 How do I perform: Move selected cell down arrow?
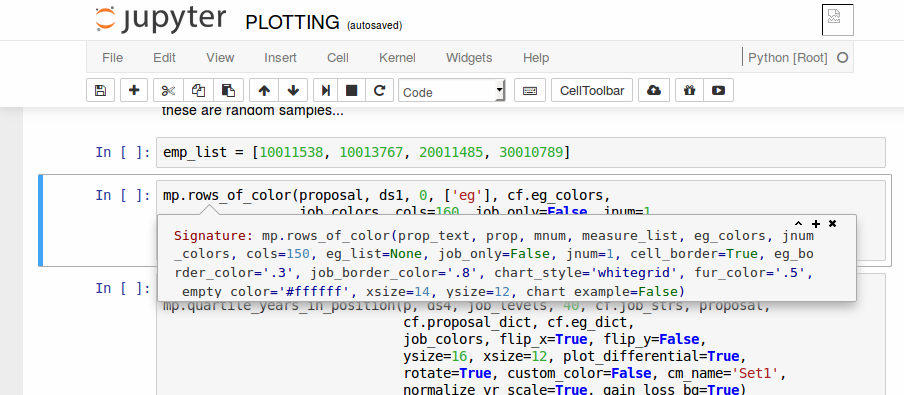click(293, 91)
